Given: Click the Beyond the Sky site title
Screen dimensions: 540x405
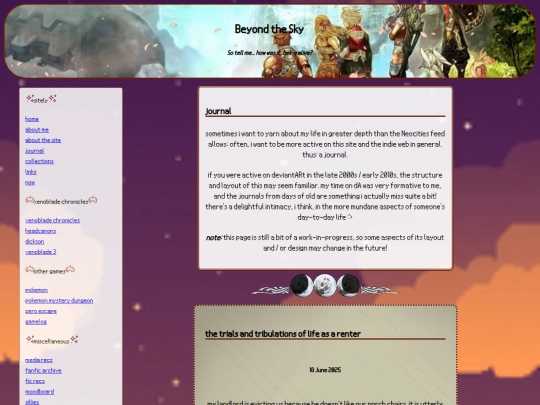Looking at the screenshot, I should coord(269,29).
